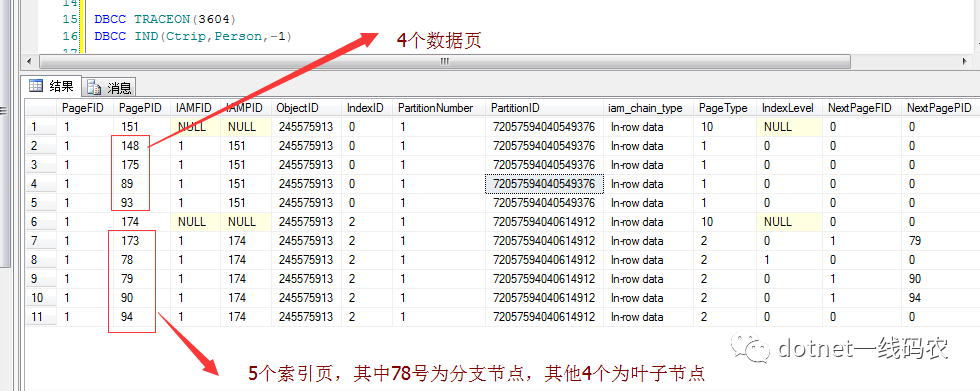The width and height of the screenshot is (980, 391).
Task: Click the left arrow of editor horizontal scrollbar
Action: (28, 61)
